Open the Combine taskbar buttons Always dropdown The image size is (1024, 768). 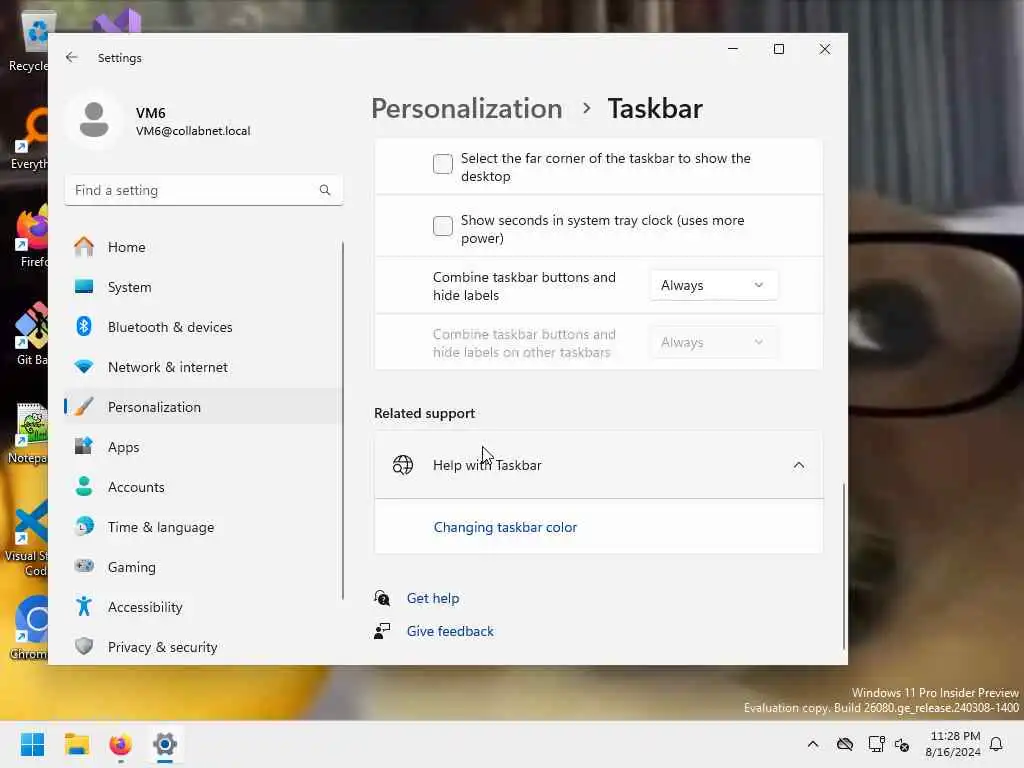713,285
